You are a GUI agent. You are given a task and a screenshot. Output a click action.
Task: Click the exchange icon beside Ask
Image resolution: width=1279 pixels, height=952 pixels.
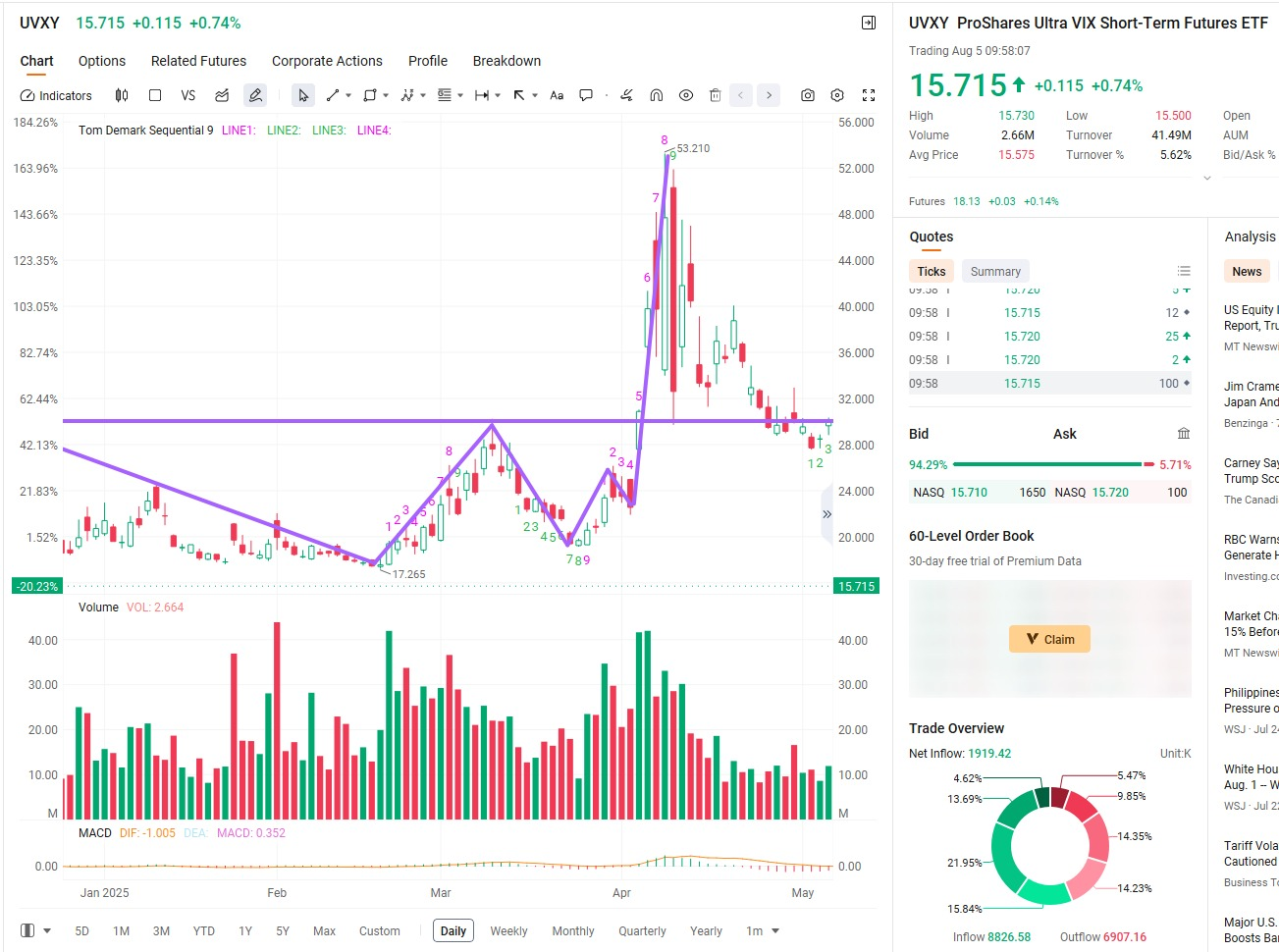click(x=1184, y=434)
